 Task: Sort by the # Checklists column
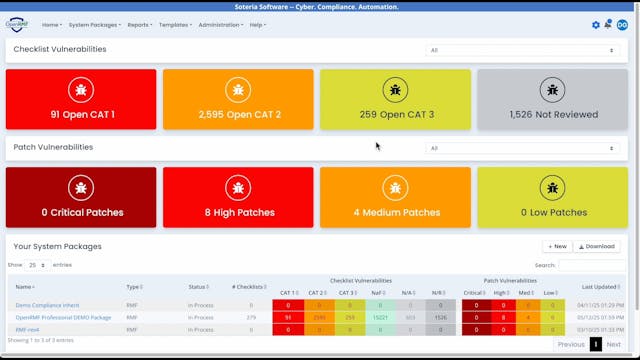[249, 287]
